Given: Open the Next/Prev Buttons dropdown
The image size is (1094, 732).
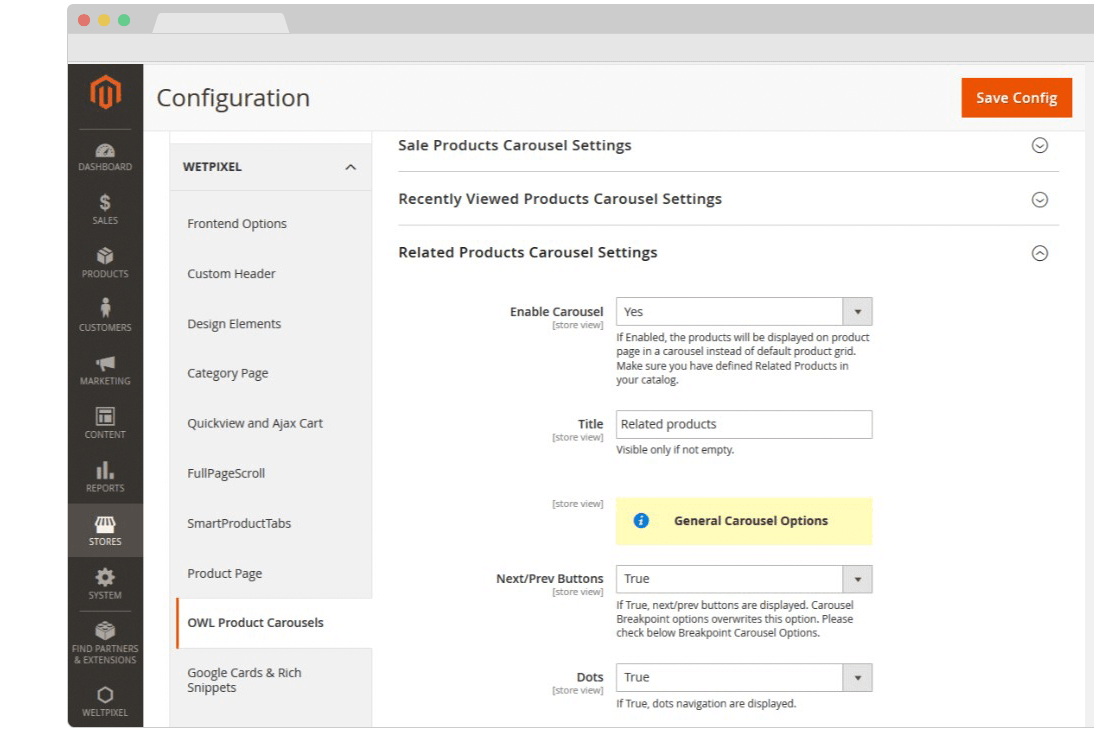Looking at the screenshot, I should pos(743,579).
